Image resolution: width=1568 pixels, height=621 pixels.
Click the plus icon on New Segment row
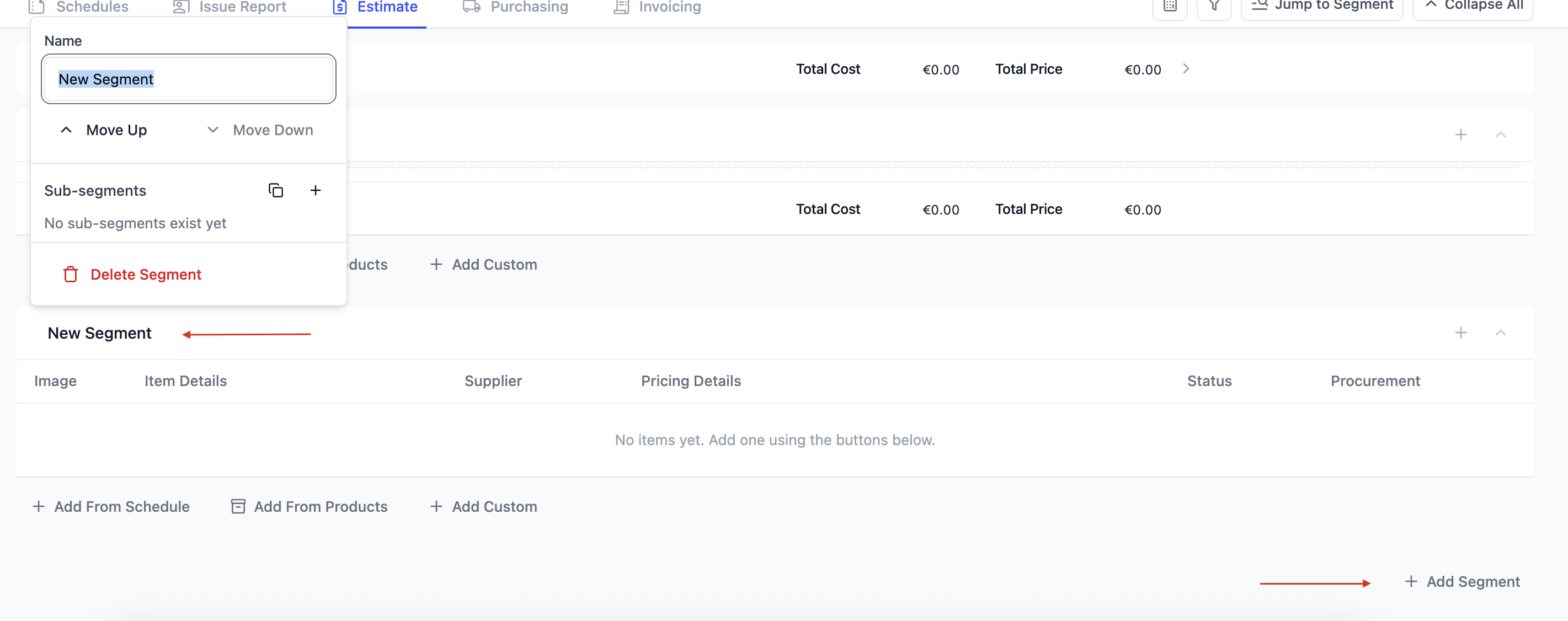1460,333
